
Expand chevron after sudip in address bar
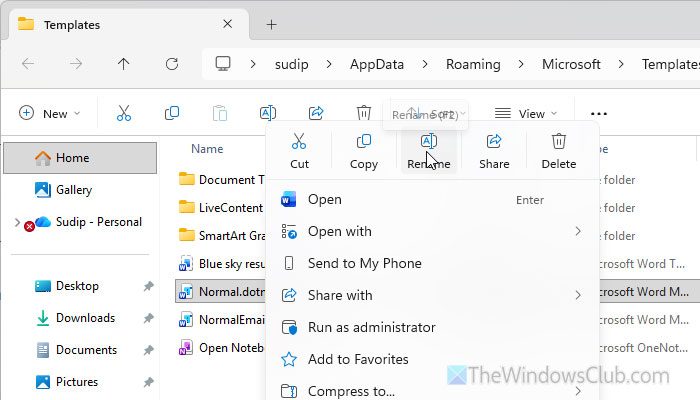point(329,64)
